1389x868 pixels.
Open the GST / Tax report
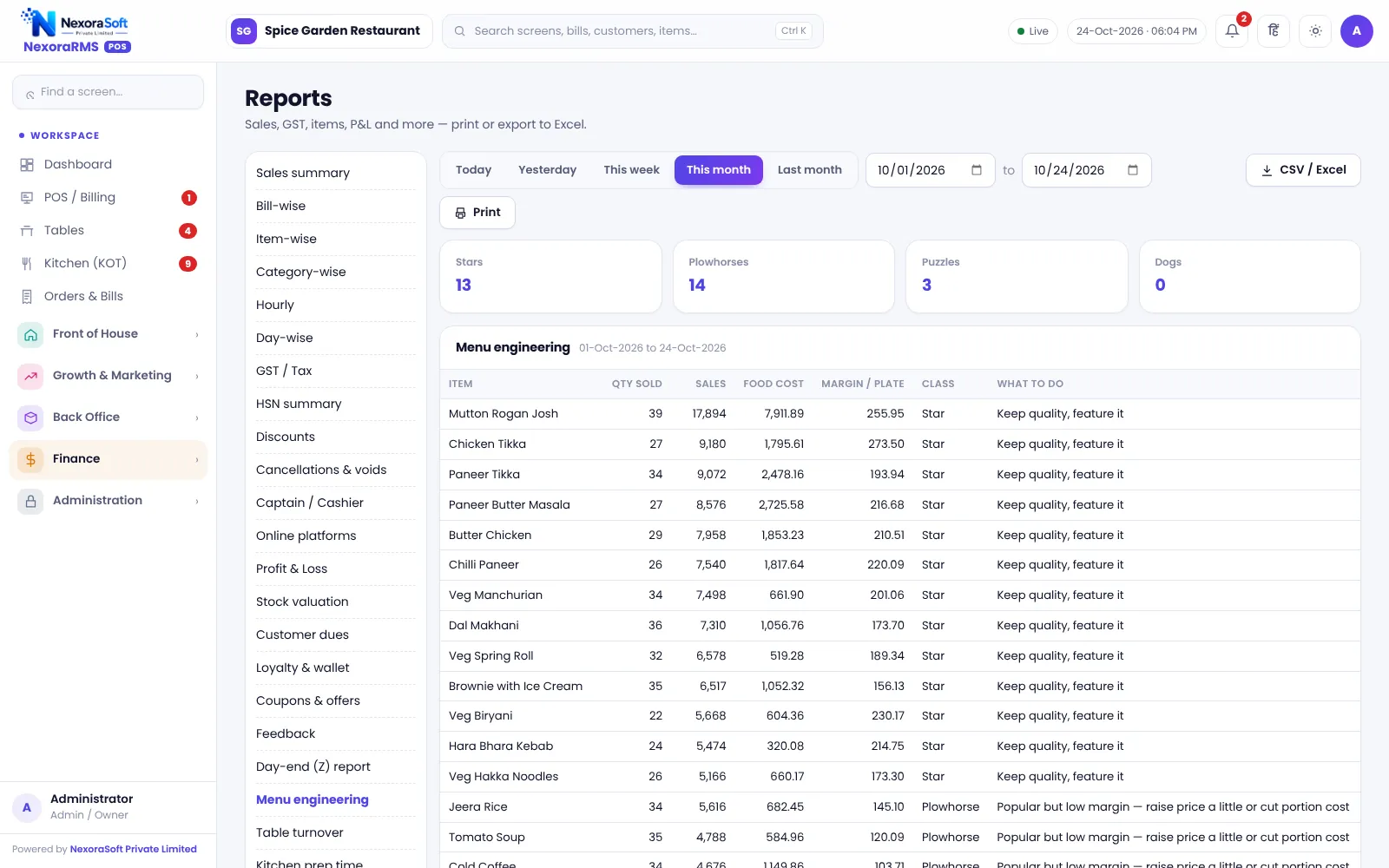pyautogui.click(x=336, y=372)
